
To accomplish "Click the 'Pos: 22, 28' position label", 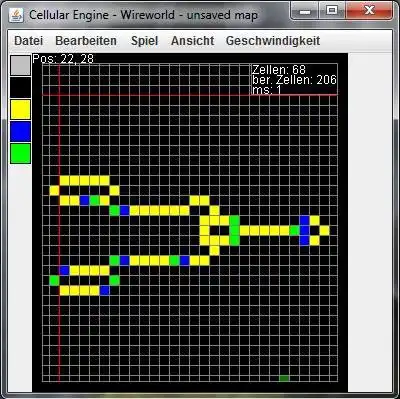I will pyautogui.click(x=63, y=59).
